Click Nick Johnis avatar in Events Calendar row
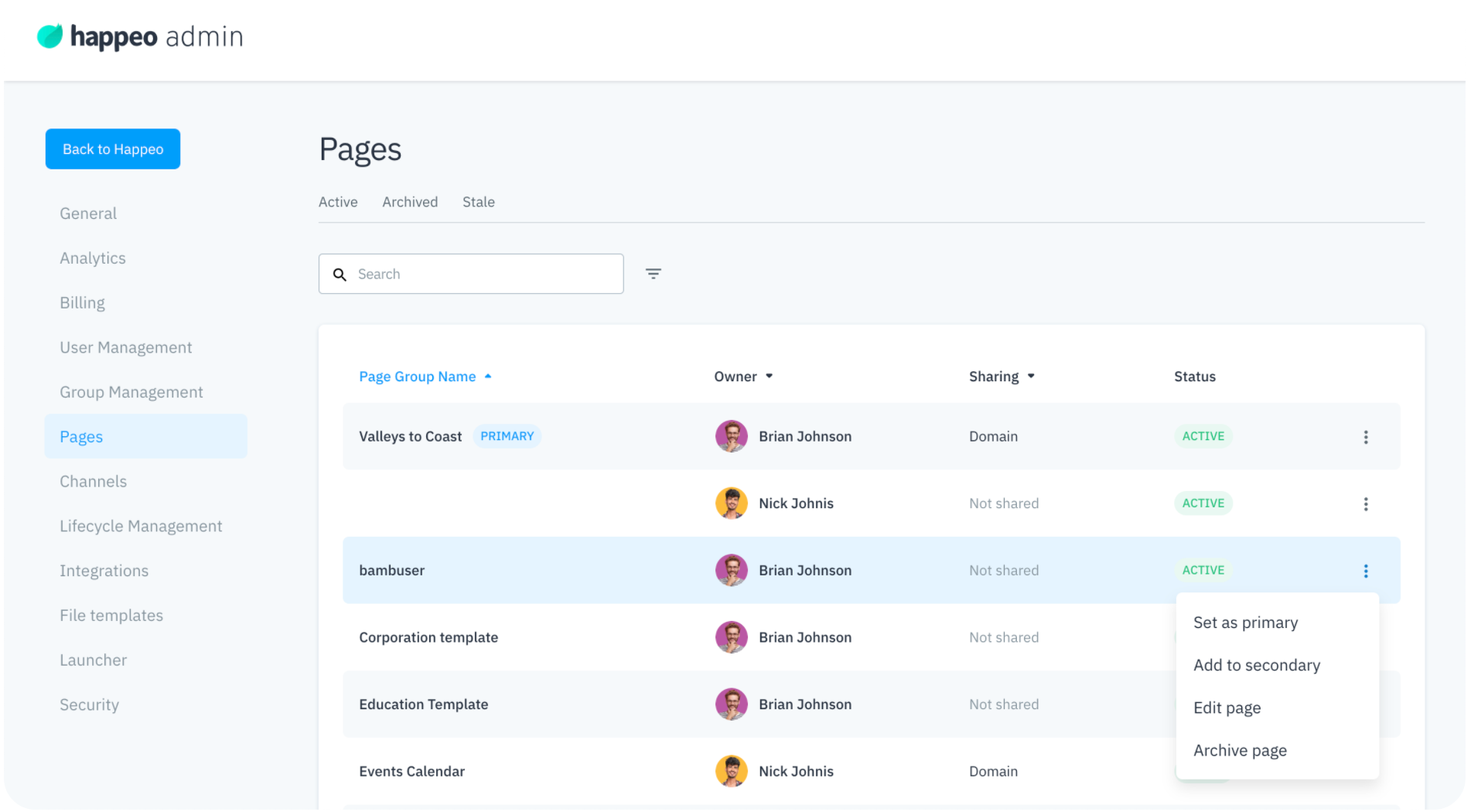The height and width of the screenshot is (812, 1471). 731,771
